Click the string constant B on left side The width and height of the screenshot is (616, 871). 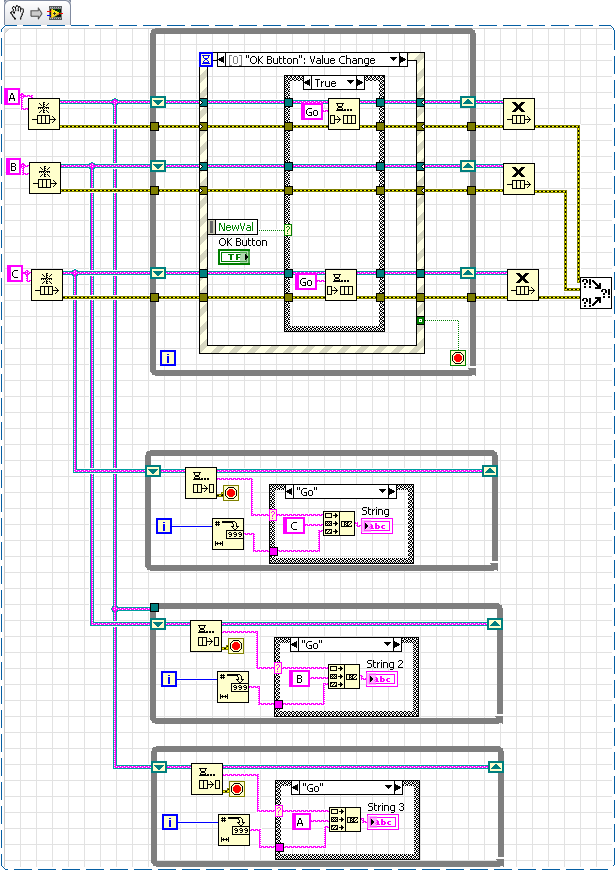tap(13, 166)
